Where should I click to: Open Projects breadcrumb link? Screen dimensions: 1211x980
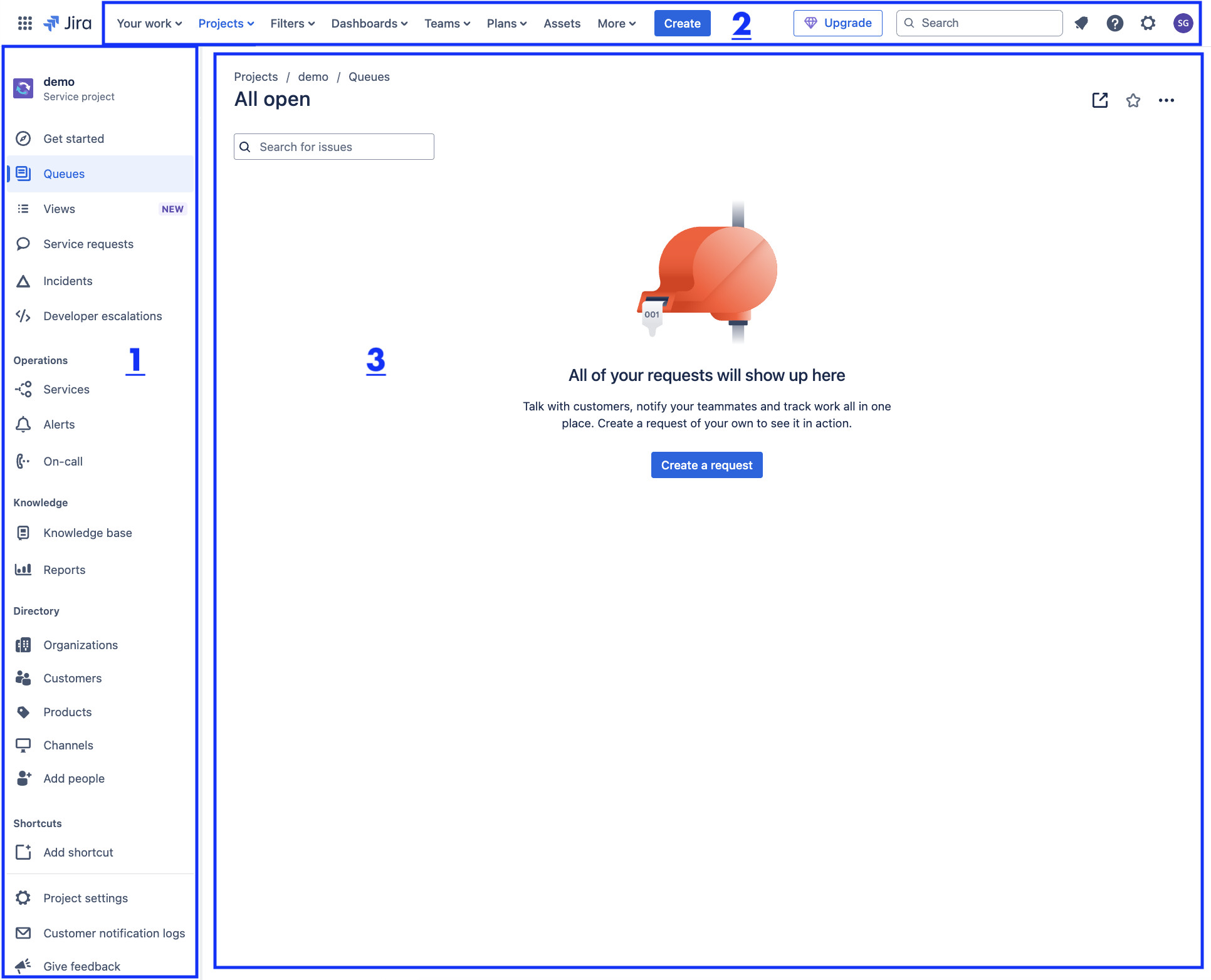pyautogui.click(x=256, y=76)
